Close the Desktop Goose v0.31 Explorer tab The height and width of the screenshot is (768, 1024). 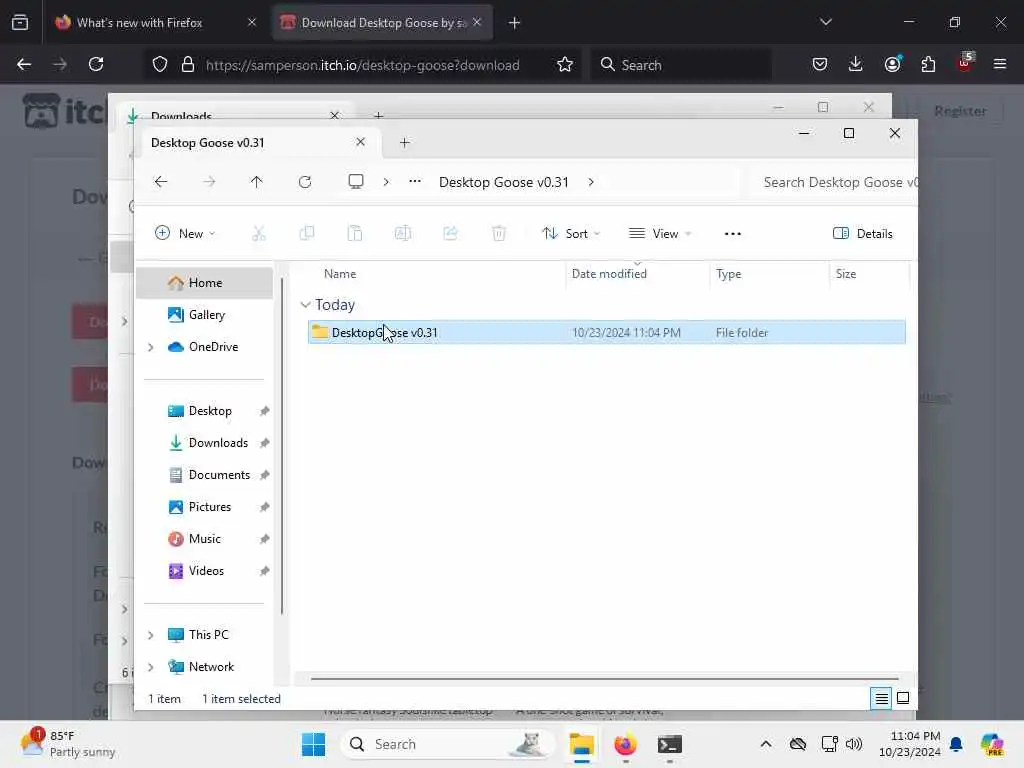point(360,142)
